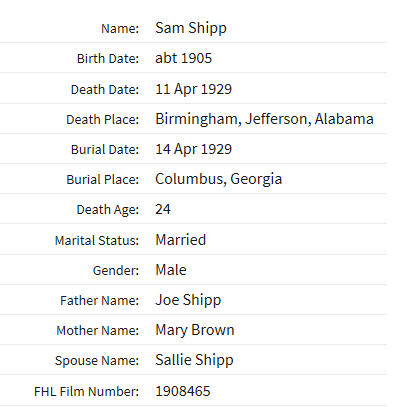Click the Marital Status value Married
This screenshot has height=407, width=395.
pos(181,240)
